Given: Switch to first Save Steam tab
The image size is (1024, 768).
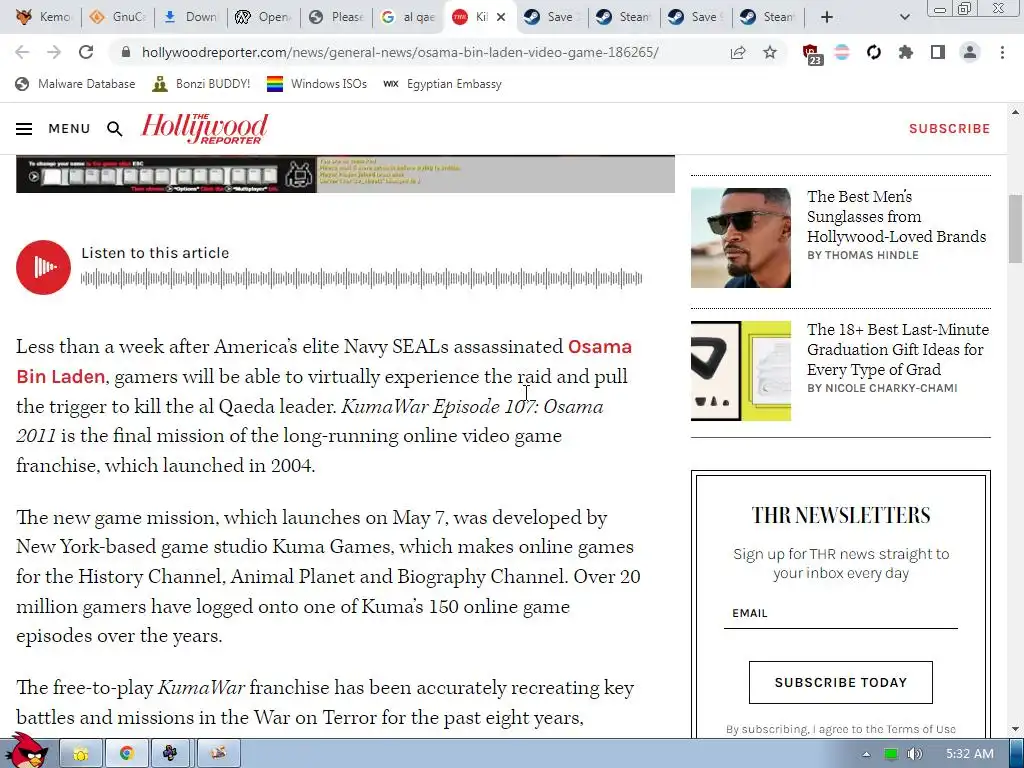Looking at the screenshot, I should click(552, 17).
